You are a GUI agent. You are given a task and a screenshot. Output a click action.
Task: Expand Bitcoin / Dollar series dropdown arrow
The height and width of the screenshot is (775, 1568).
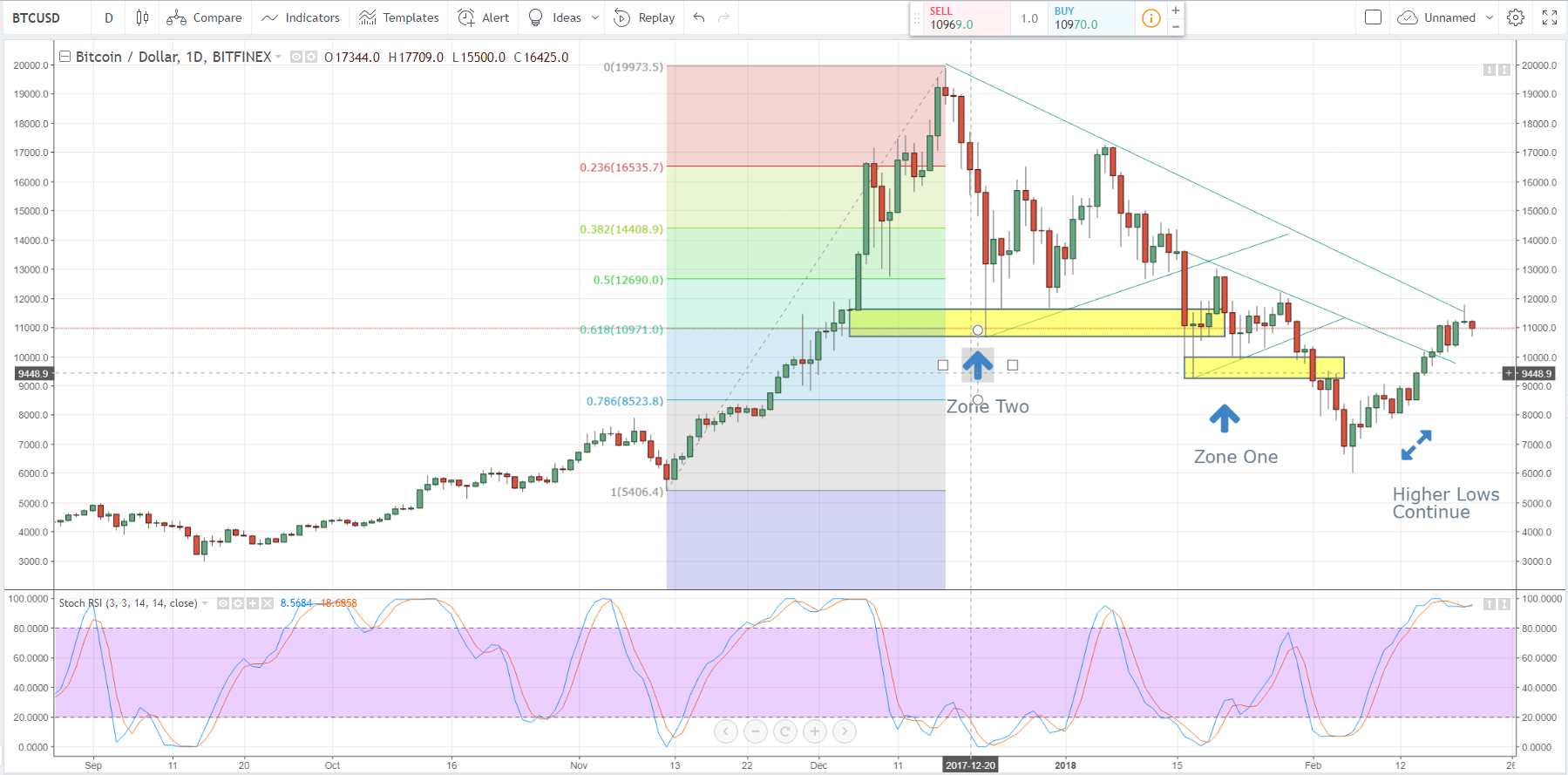pos(278,57)
